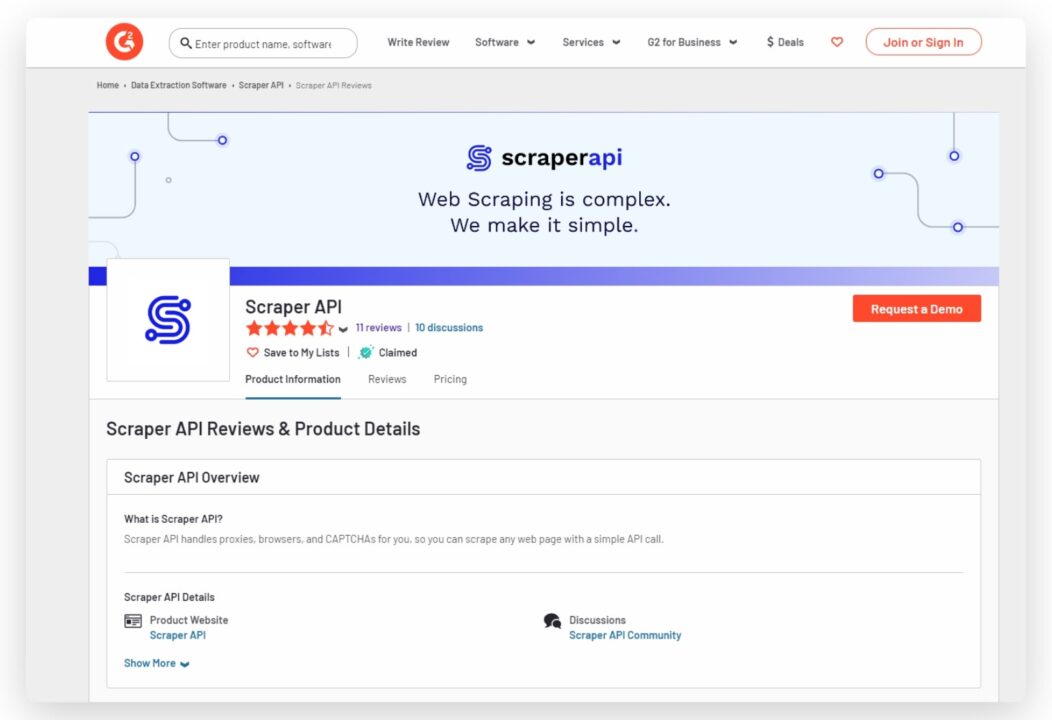Click the Scraper API Overview heading
Screen dimensions: 1052x720
tap(191, 477)
